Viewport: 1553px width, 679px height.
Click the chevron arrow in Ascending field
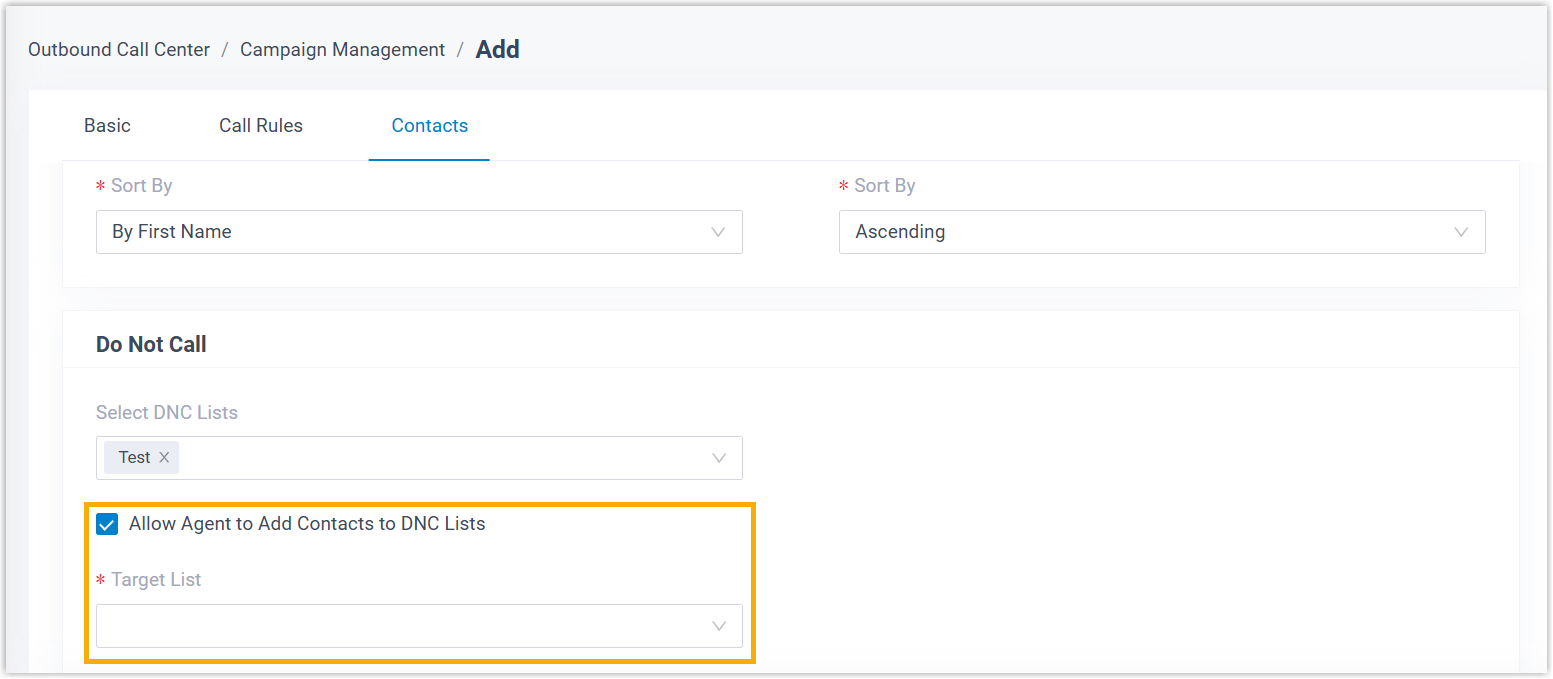[1461, 232]
